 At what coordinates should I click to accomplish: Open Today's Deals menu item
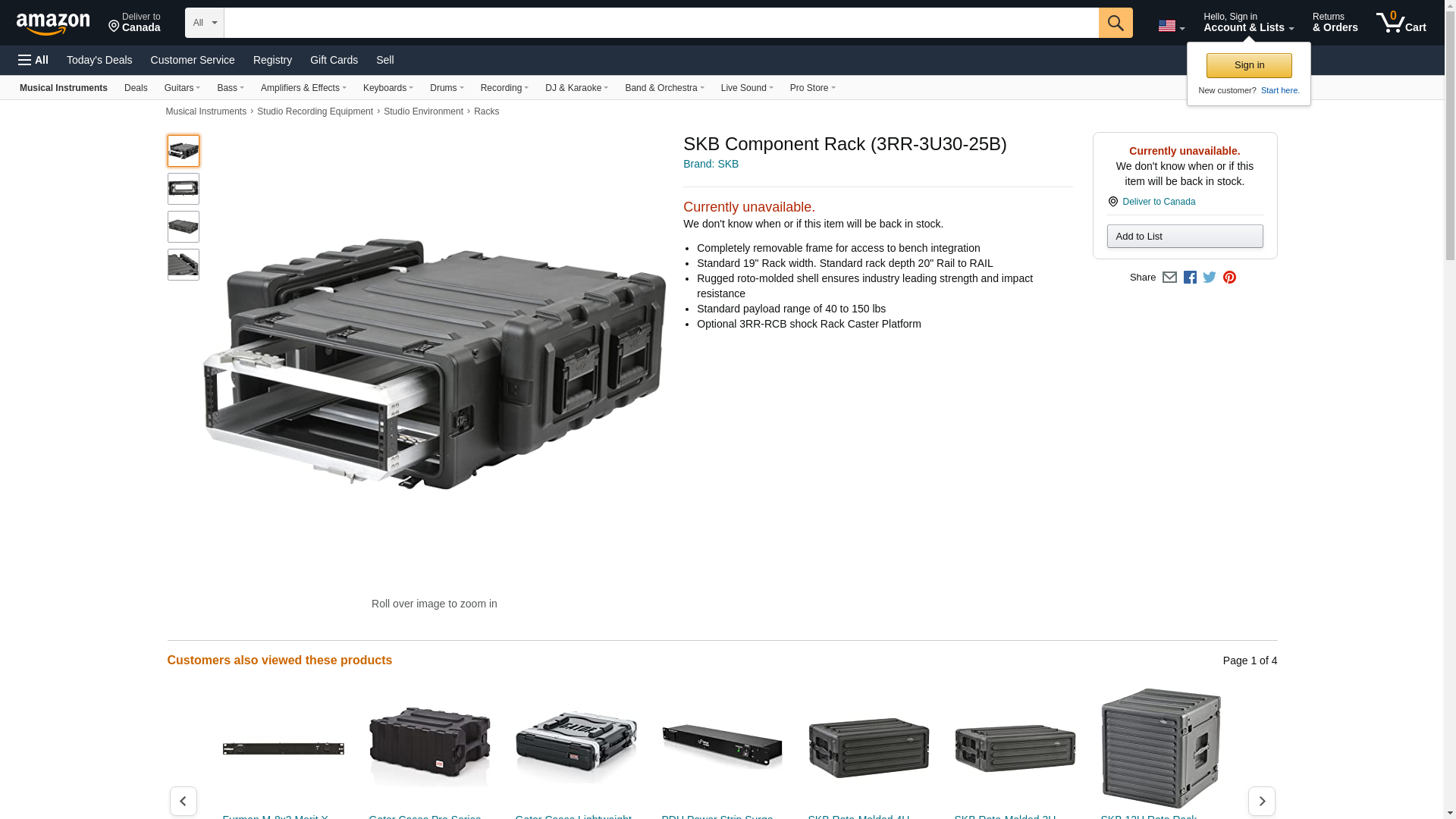pyautogui.click(x=99, y=60)
